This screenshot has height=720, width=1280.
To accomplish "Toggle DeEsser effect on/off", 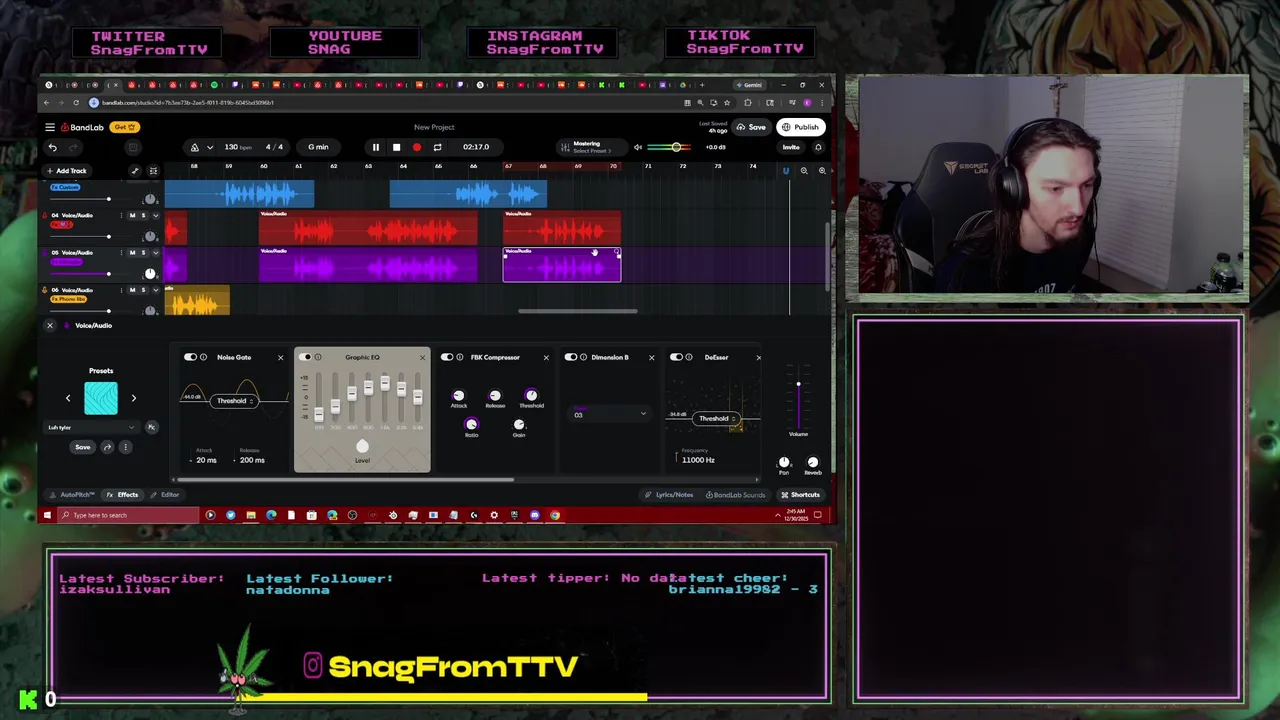I will point(677,357).
